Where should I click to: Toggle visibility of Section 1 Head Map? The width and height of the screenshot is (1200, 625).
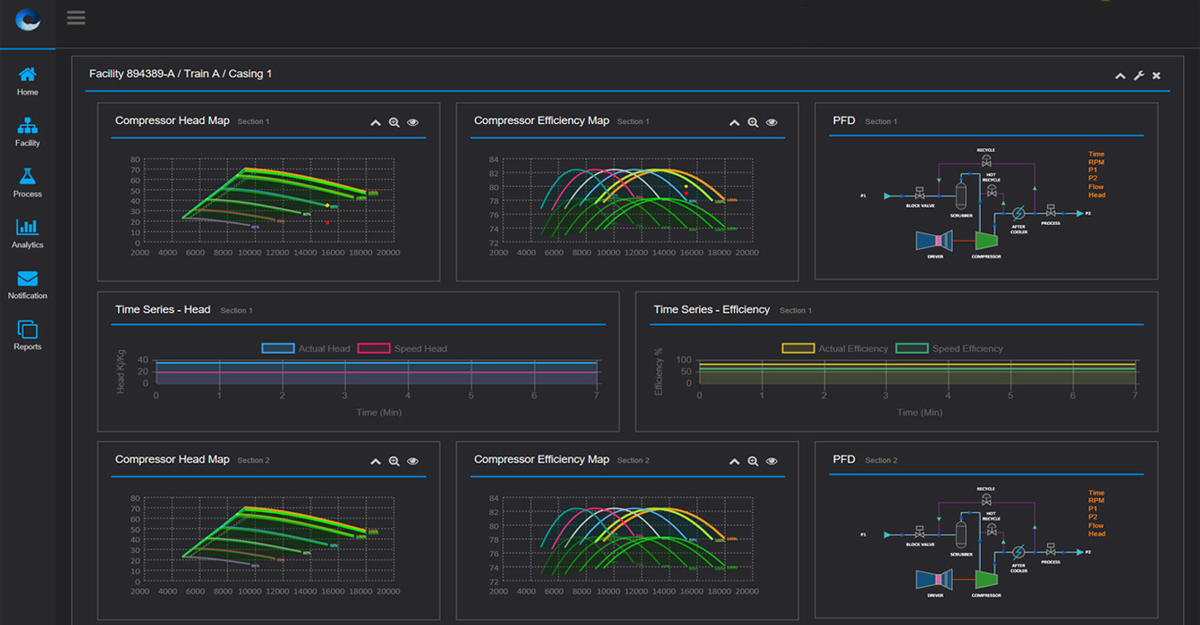(x=412, y=122)
